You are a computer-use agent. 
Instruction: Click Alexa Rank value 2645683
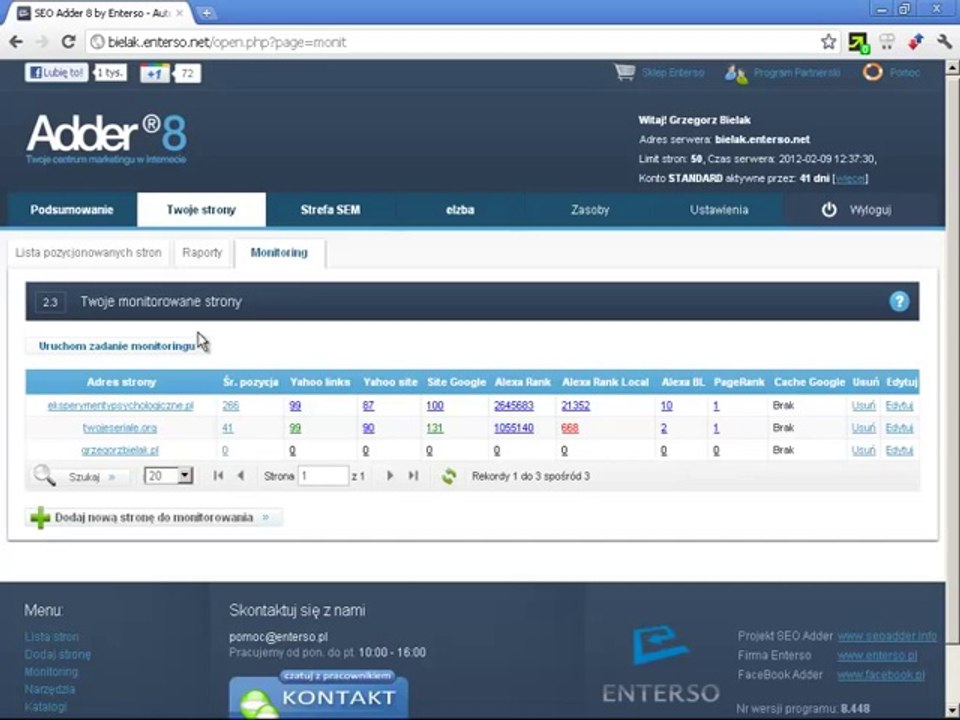[514, 406]
